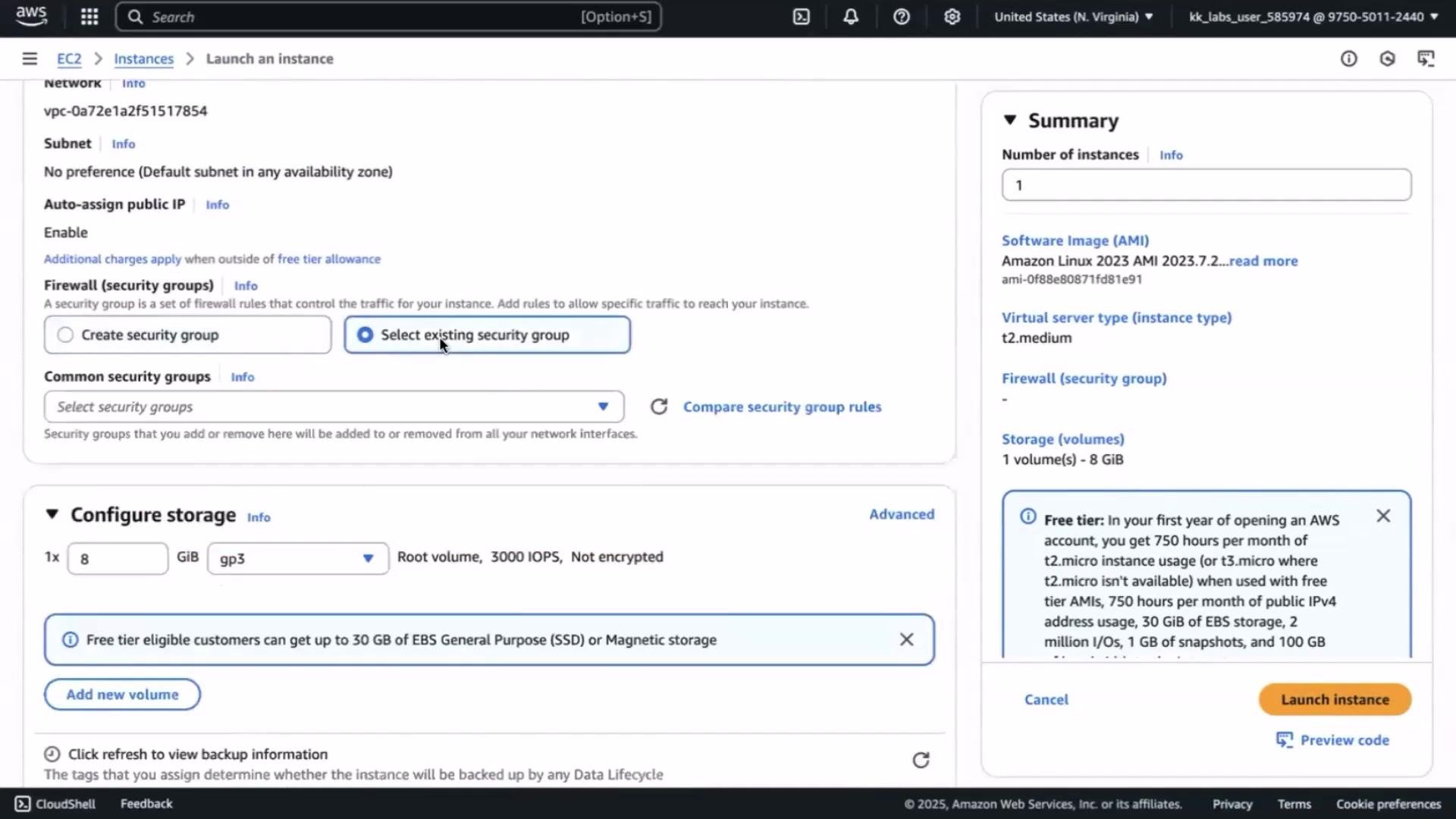Open Terms link in footer

(x=1294, y=804)
